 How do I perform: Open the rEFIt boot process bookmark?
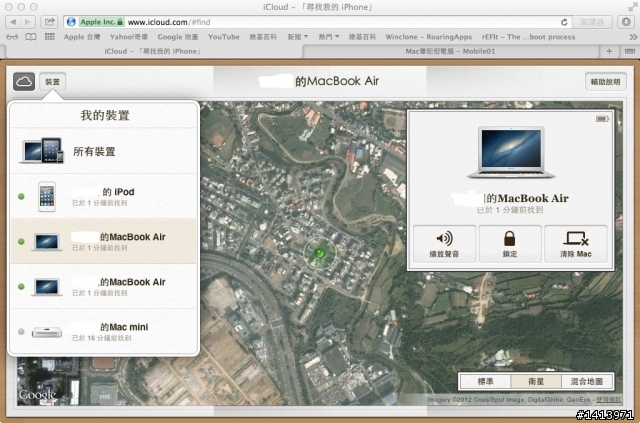(528, 37)
